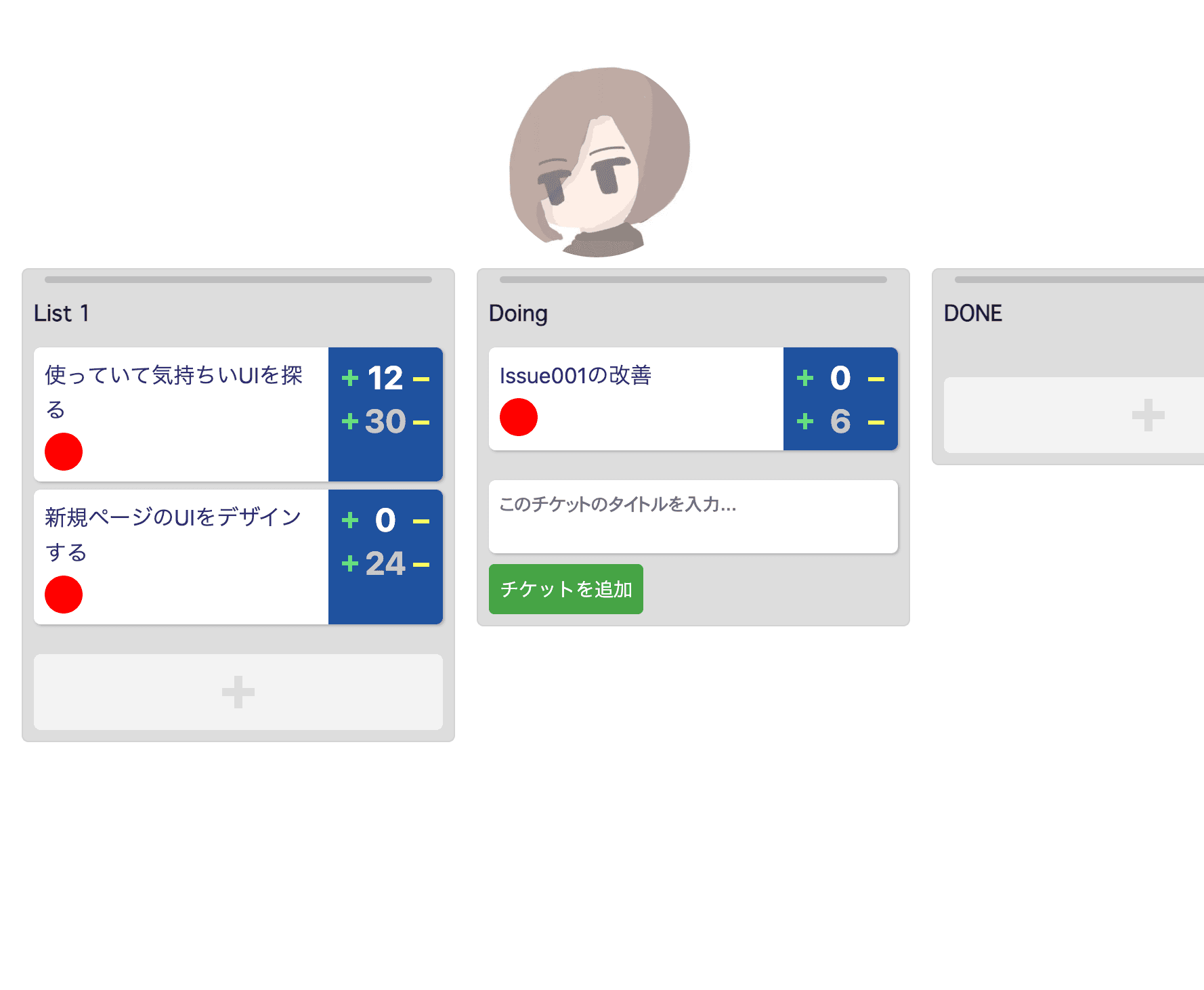1204x990 pixels.
Task: Click the minus next to 30
Action: pos(421,423)
